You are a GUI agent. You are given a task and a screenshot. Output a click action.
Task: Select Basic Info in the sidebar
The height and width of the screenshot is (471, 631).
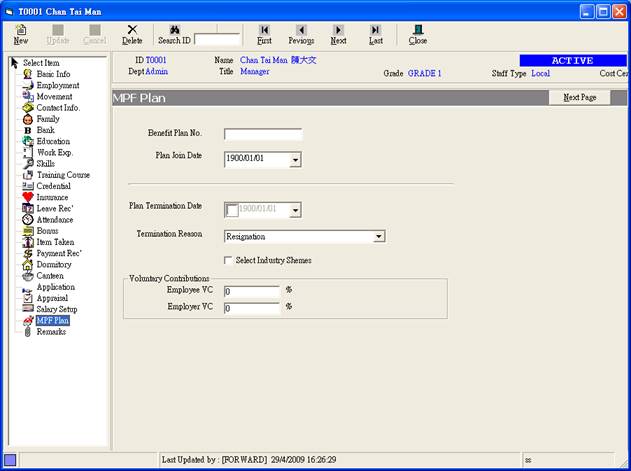[x=53, y=74]
